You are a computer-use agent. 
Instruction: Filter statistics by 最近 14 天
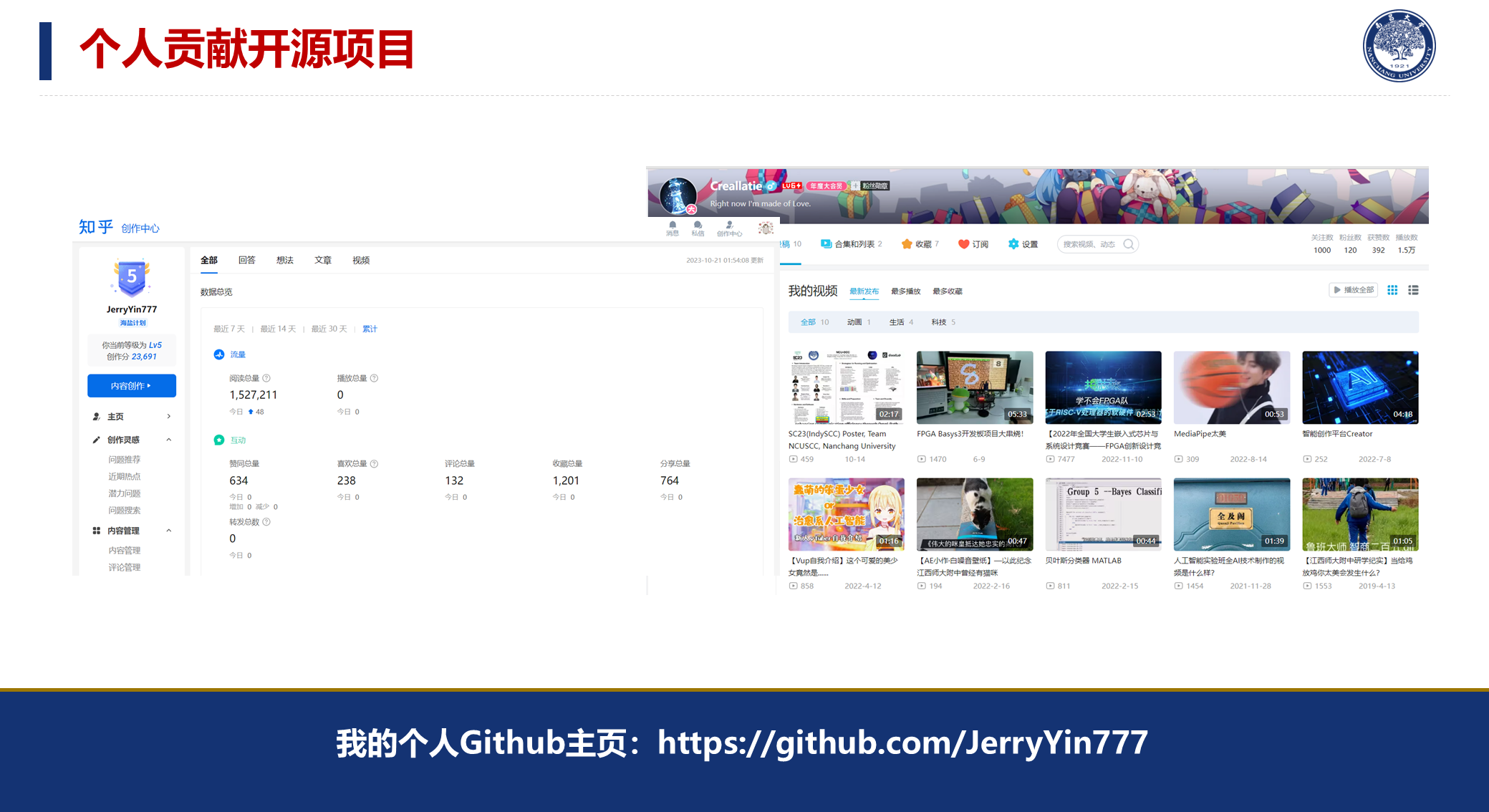pyautogui.click(x=278, y=329)
